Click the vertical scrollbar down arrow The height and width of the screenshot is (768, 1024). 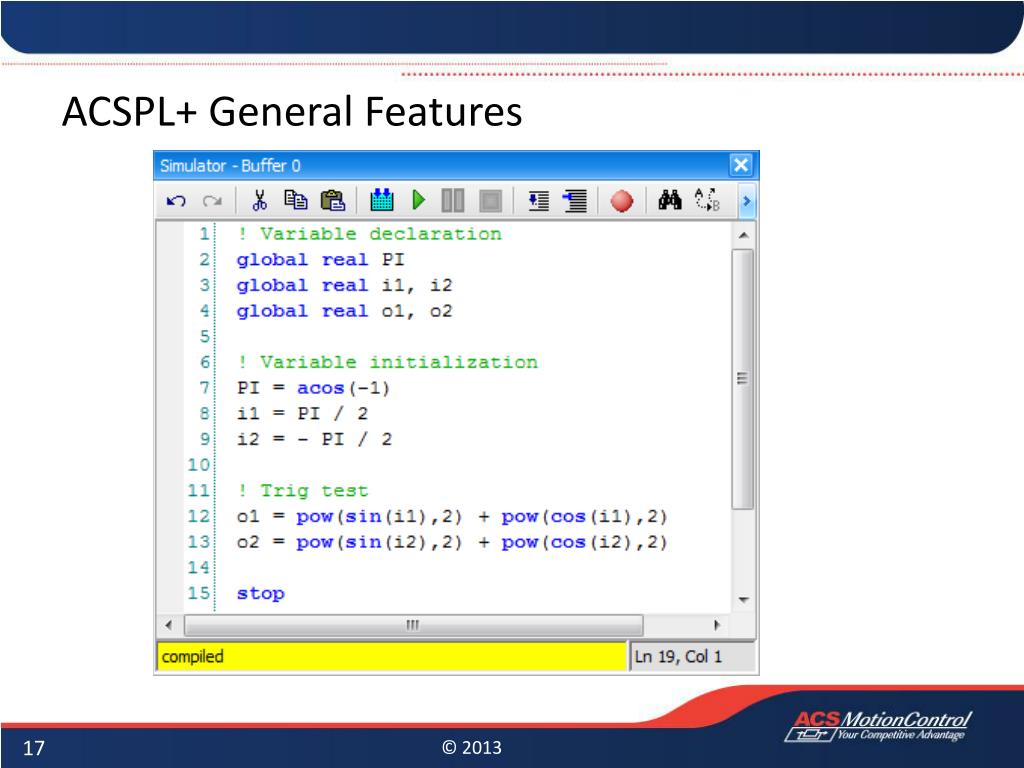click(x=743, y=600)
